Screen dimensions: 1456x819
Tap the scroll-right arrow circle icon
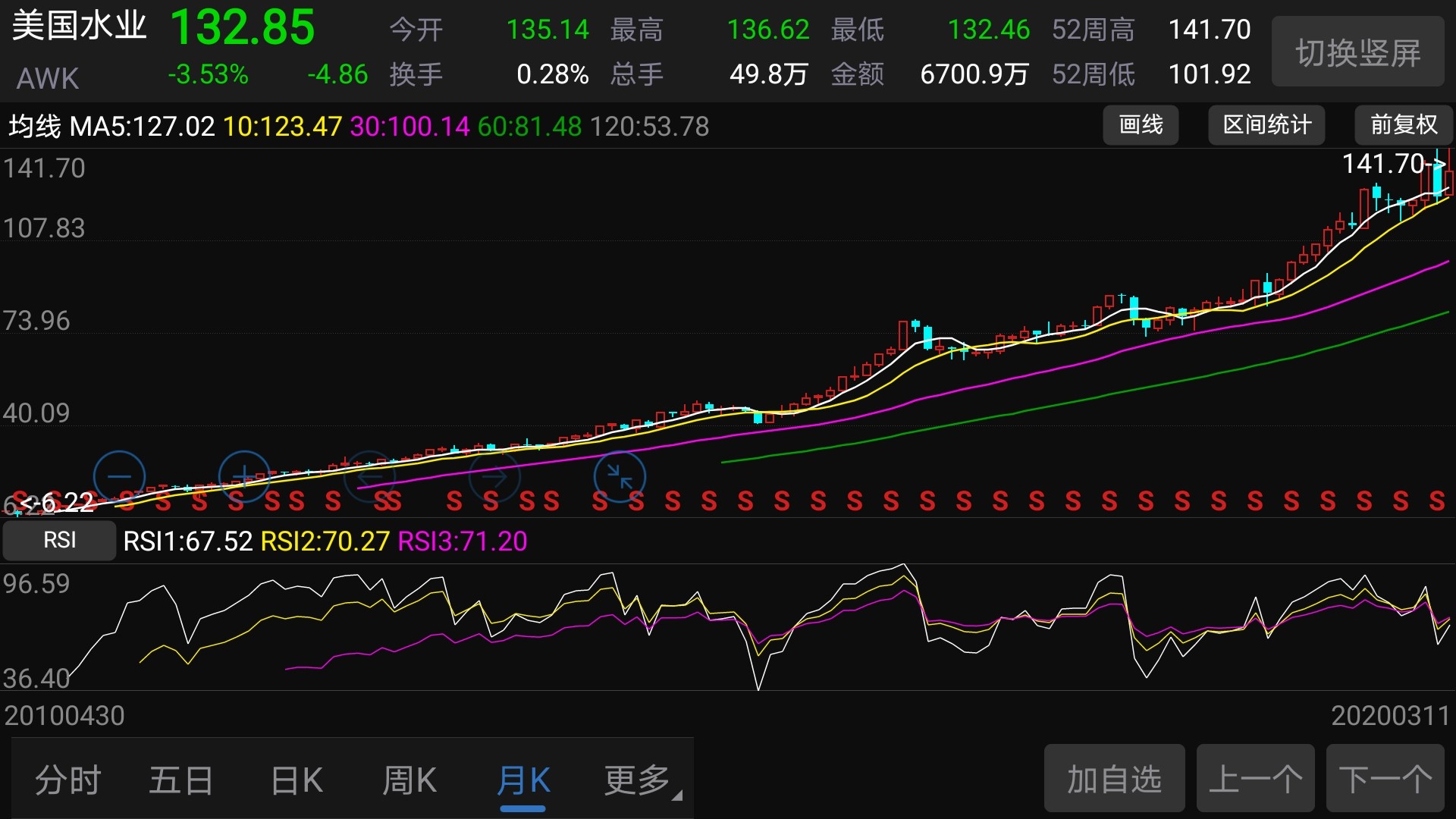494,476
